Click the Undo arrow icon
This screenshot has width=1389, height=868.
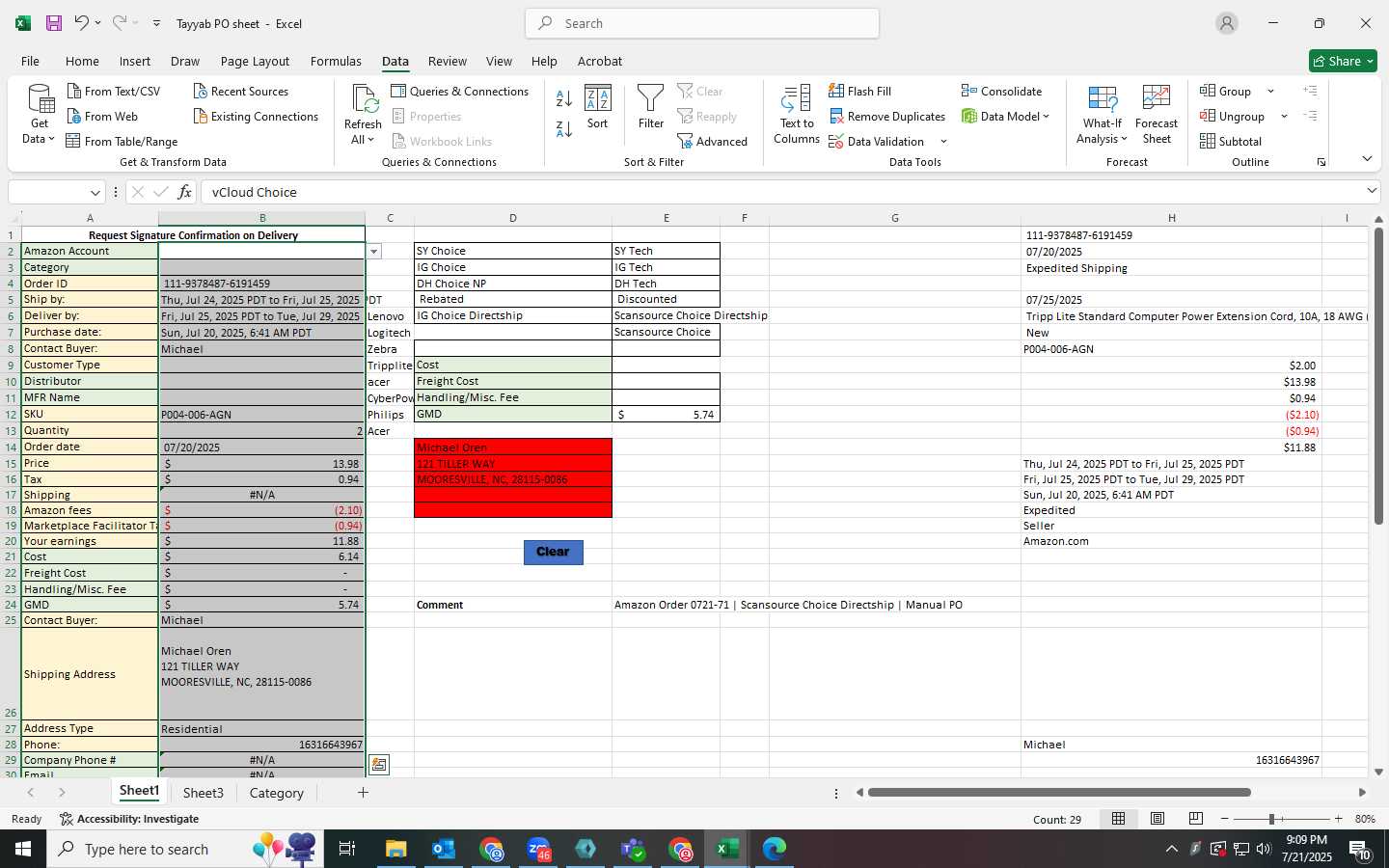click(x=82, y=23)
